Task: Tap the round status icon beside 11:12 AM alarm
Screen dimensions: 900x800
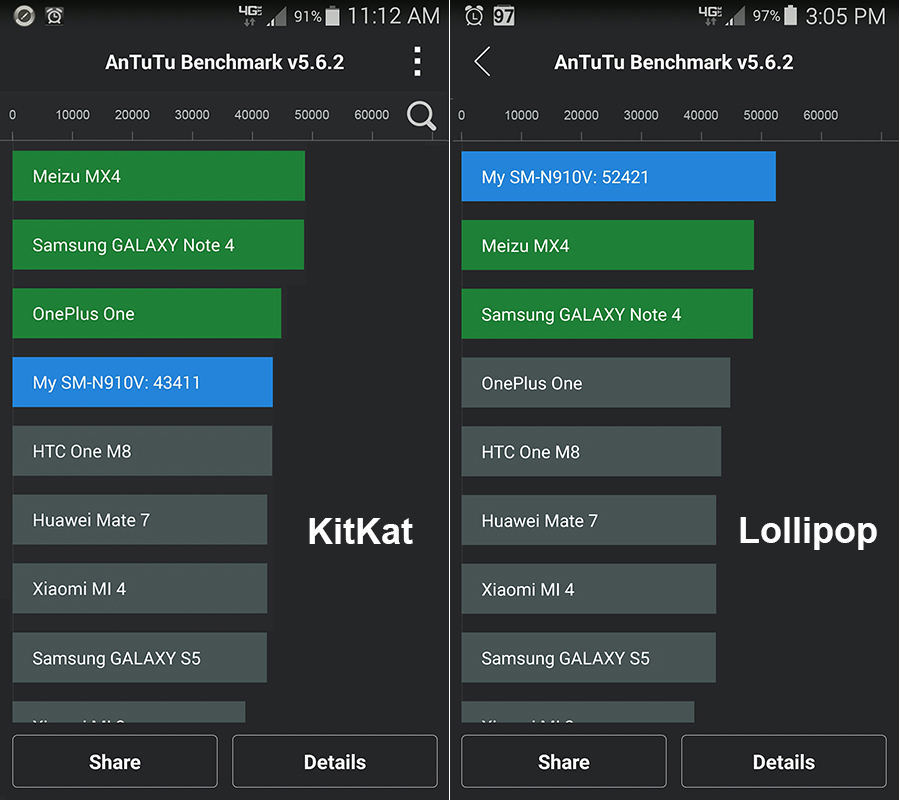Action: coord(24,16)
